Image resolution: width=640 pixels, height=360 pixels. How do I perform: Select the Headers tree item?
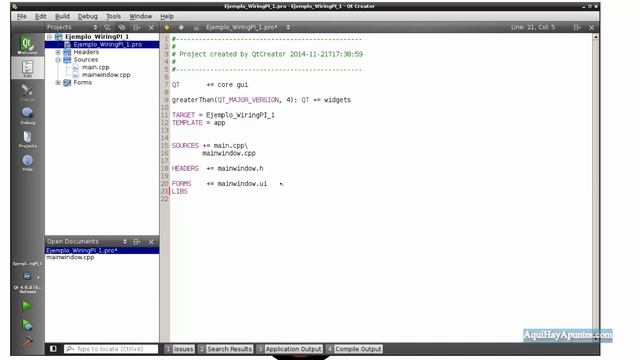(x=86, y=52)
